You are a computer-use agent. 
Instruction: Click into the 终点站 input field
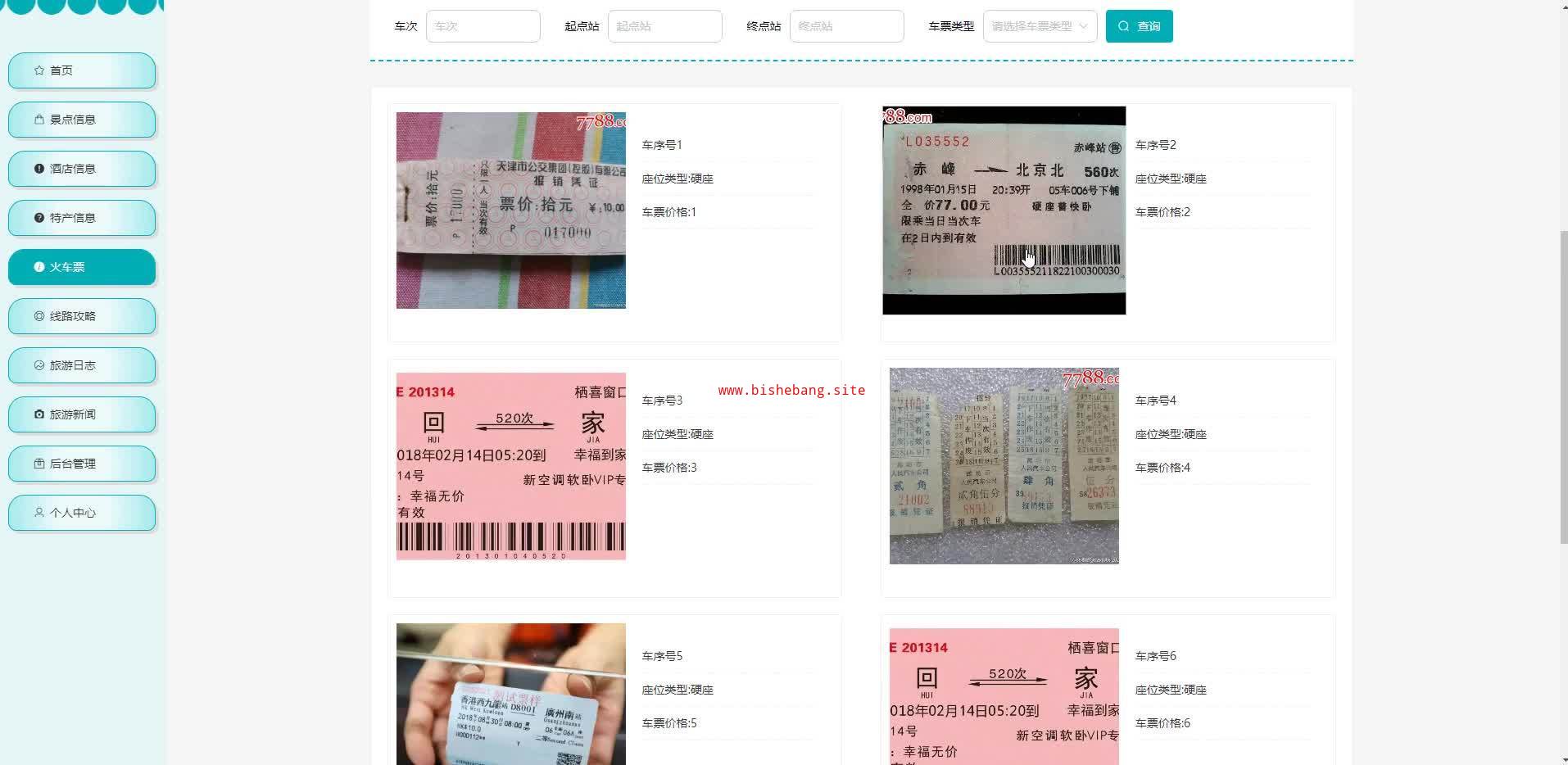click(x=847, y=26)
